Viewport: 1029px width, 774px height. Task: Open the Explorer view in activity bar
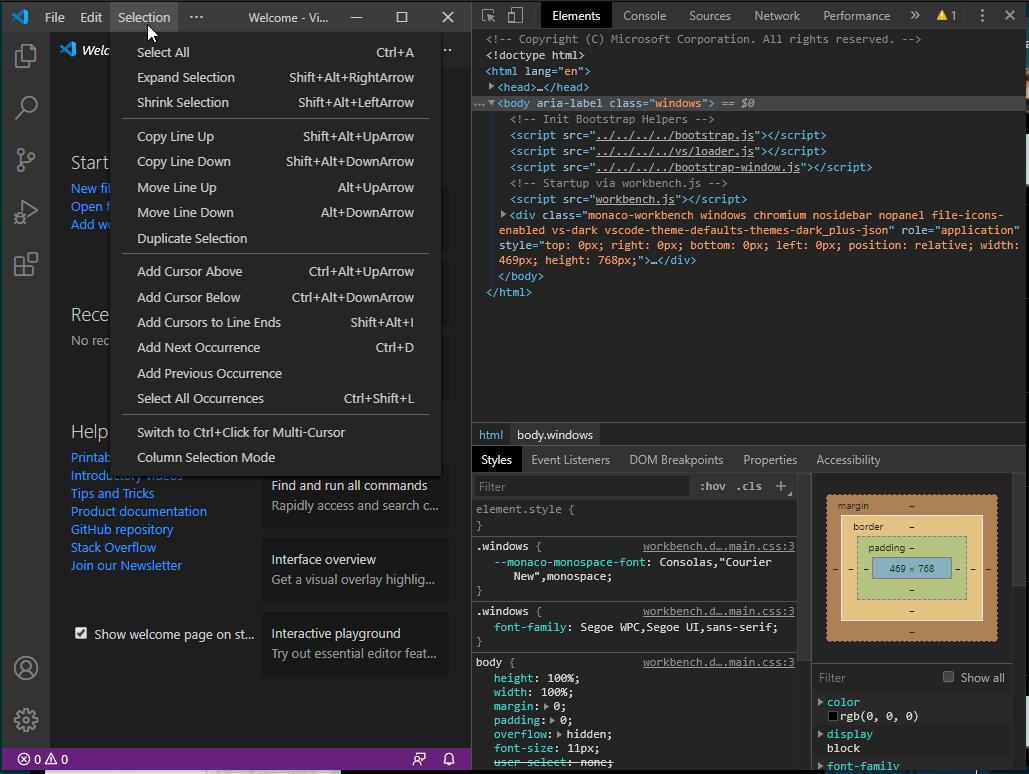click(26, 56)
